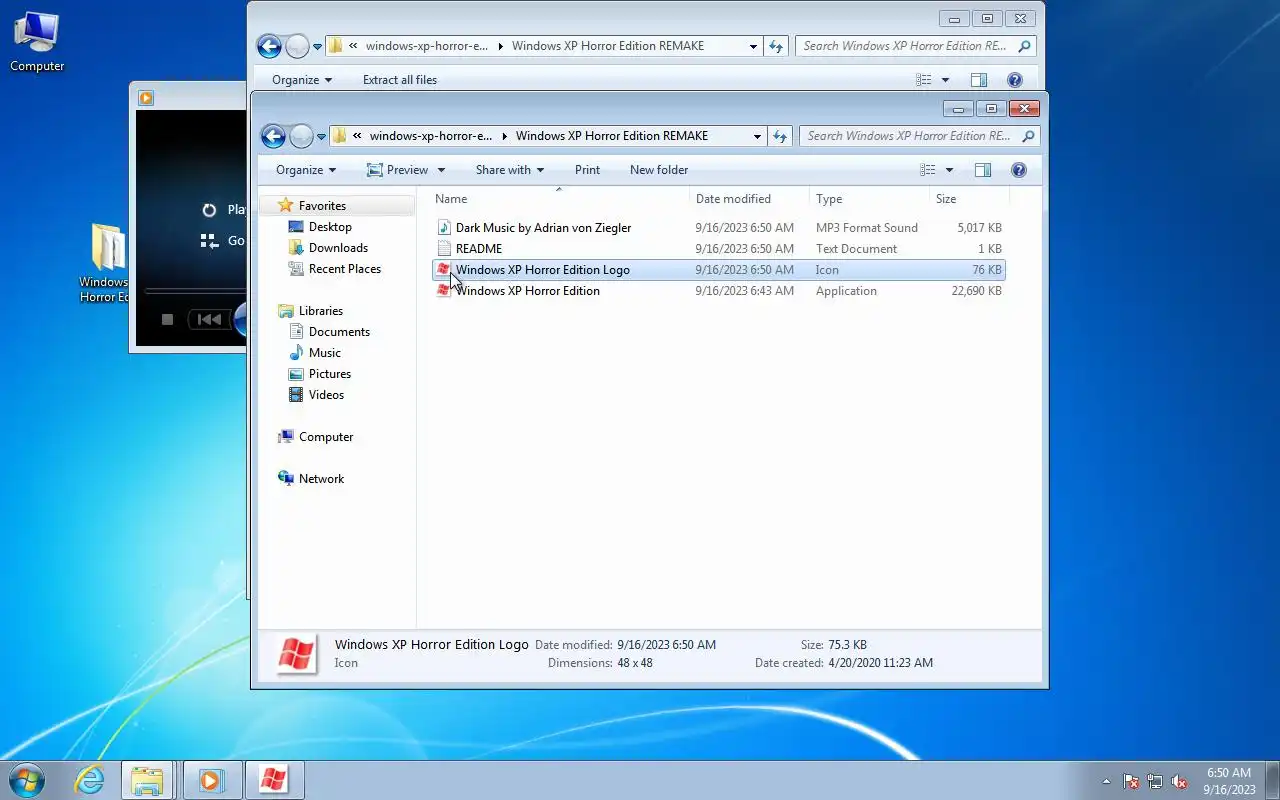
Task: Open Action Center flag tray icon
Action: coord(1131,781)
